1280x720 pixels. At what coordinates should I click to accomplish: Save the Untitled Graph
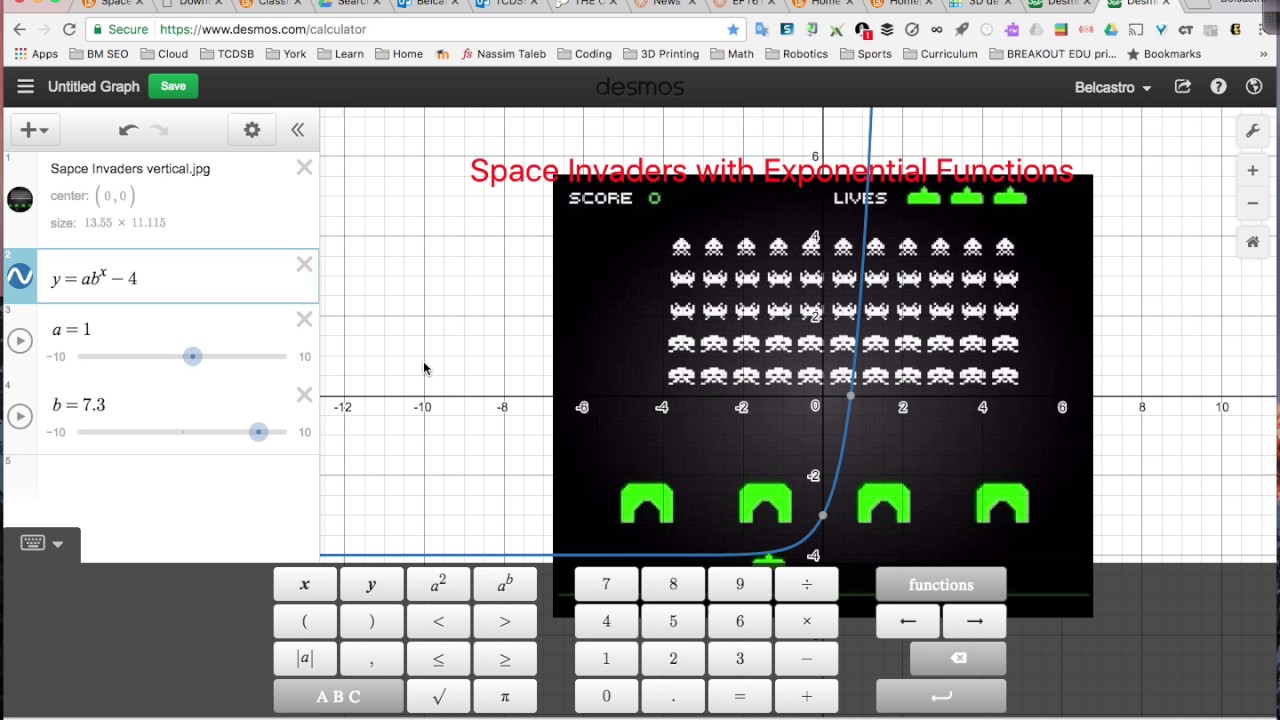click(x=173, y=86)
